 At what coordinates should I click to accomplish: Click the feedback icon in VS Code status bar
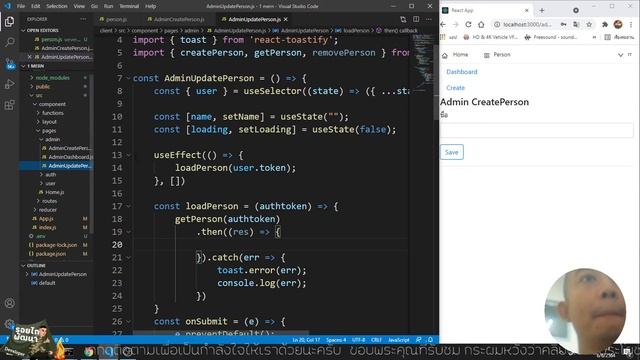click(x=419, y=340)
